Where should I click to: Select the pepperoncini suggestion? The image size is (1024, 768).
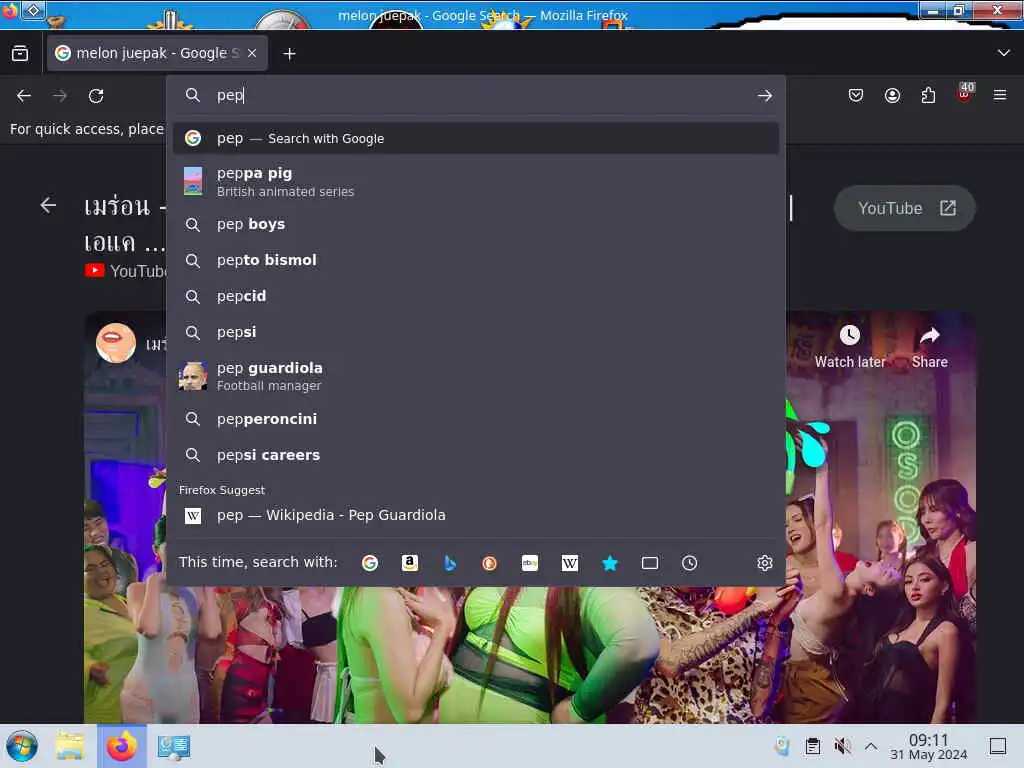(x=476, y=419)
